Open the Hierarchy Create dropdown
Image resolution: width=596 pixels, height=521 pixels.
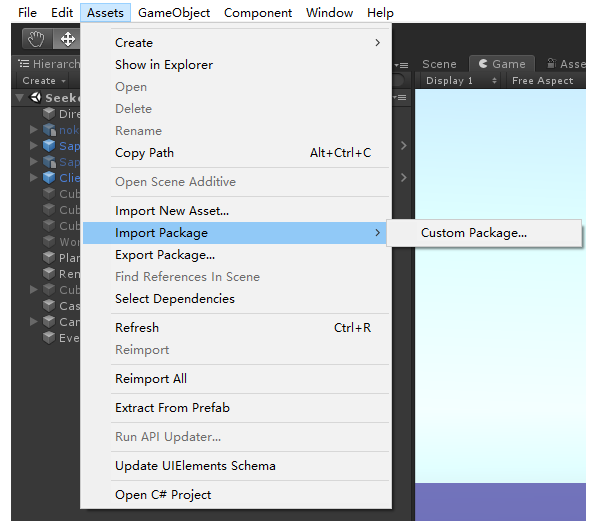[x=44, y=81]
